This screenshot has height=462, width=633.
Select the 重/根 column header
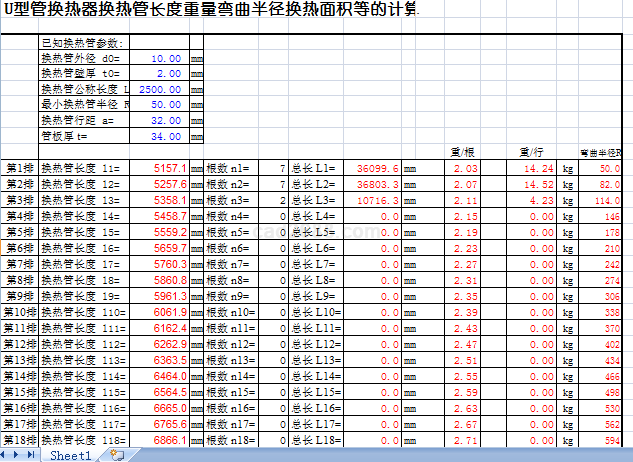click(x=463, y=152)
